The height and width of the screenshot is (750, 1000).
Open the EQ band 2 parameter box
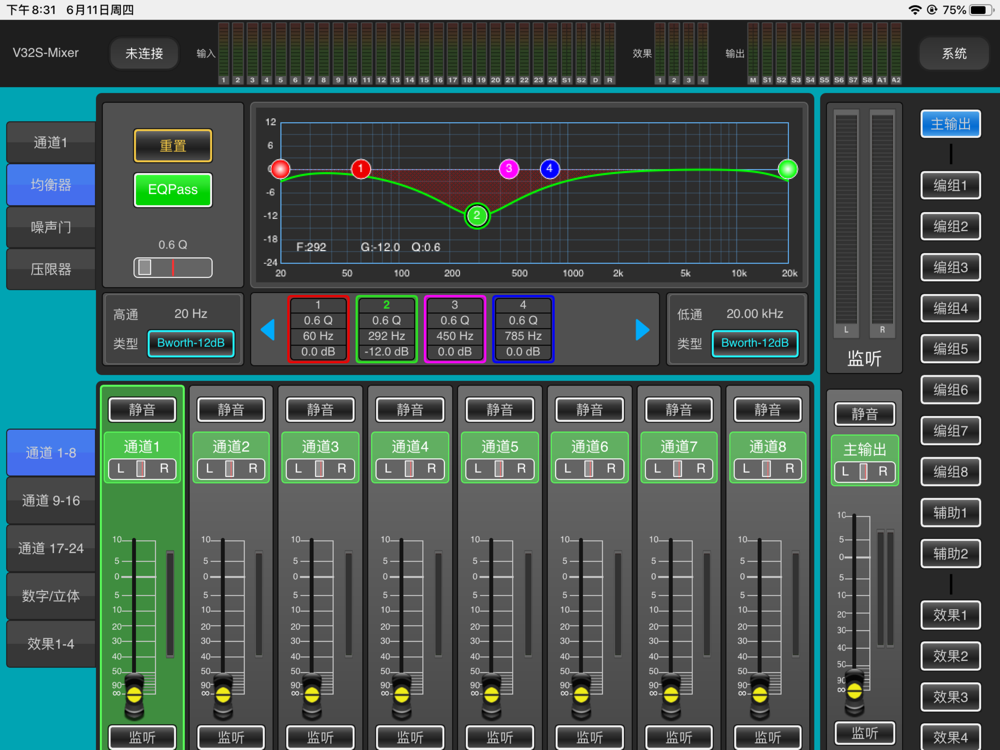tap(386, 329)
